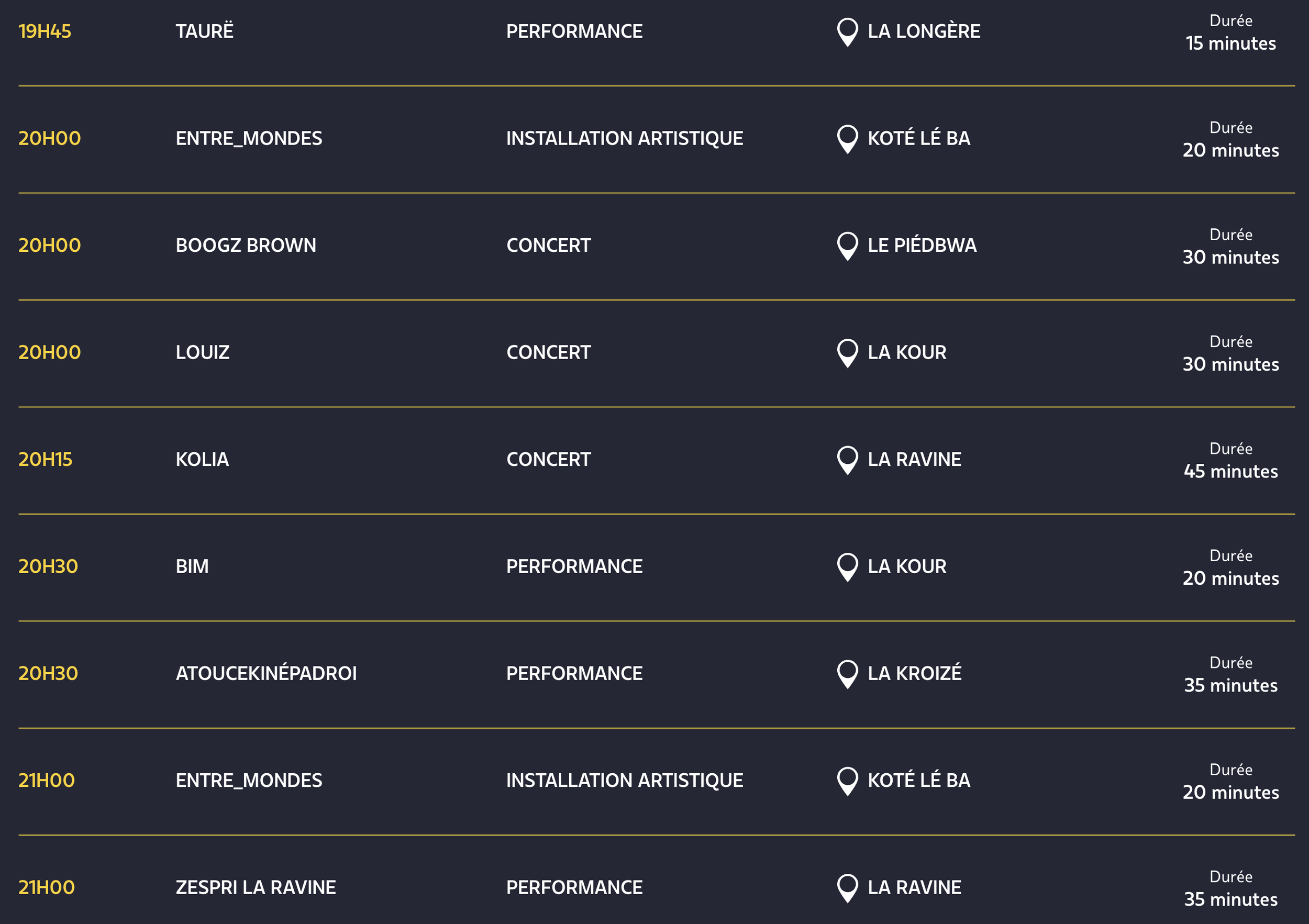The height and width of the screenshot is (924, 1309).
Task: Click the 20H15 time label
Action: coord(45,460)
